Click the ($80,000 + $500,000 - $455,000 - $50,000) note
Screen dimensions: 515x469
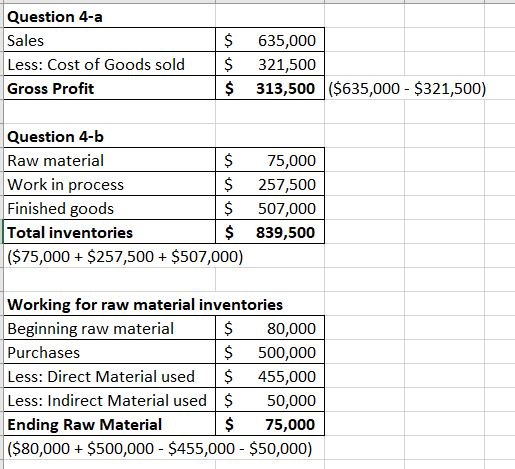click(x=160, y=448)
